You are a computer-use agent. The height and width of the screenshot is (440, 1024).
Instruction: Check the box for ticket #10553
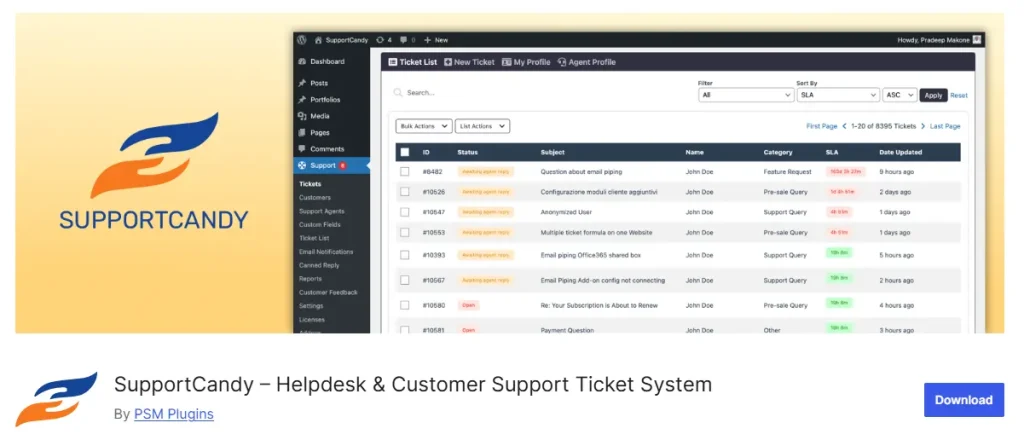(405, 232)
